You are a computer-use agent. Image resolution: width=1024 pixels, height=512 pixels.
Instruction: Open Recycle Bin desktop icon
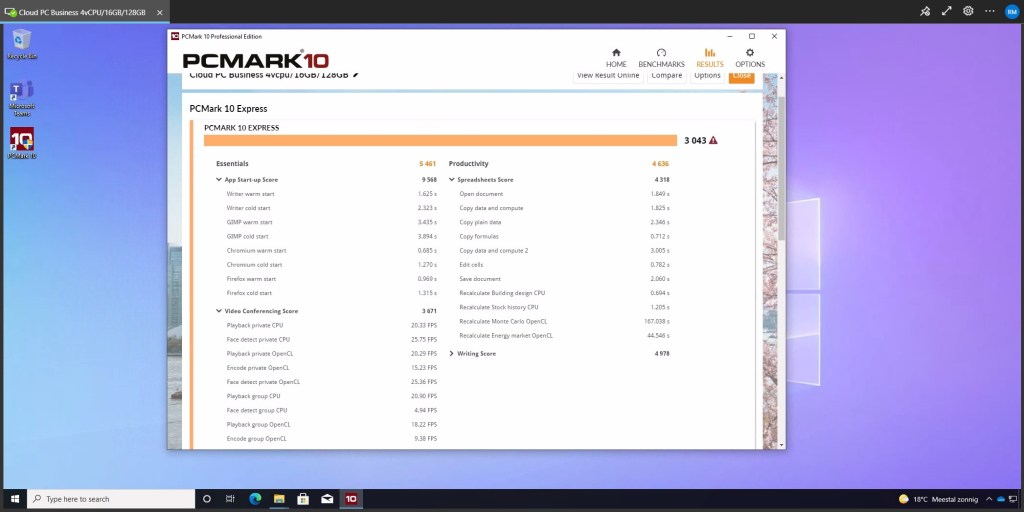tap(22, 44)
